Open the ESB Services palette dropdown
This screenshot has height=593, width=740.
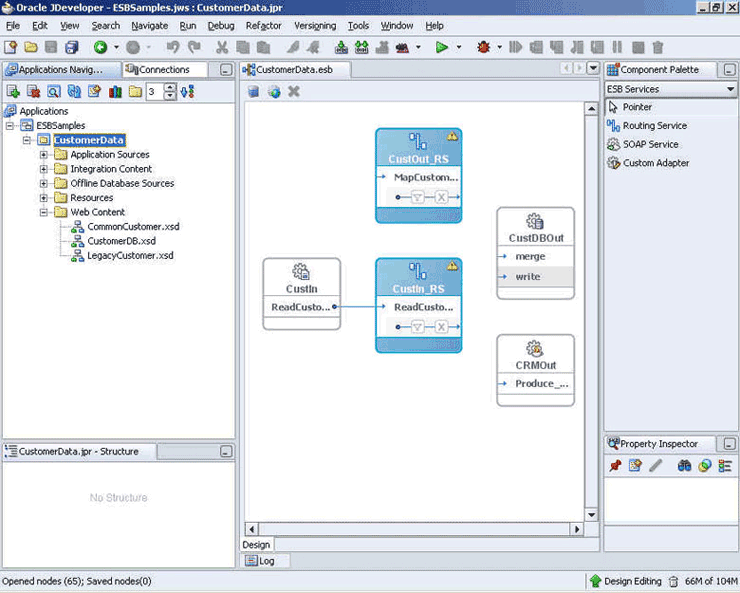(x=730, y=89)
